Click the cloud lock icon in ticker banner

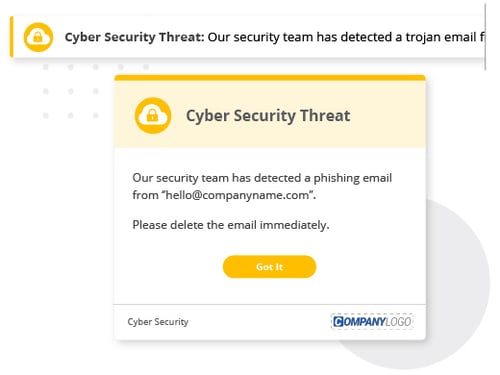38,37
